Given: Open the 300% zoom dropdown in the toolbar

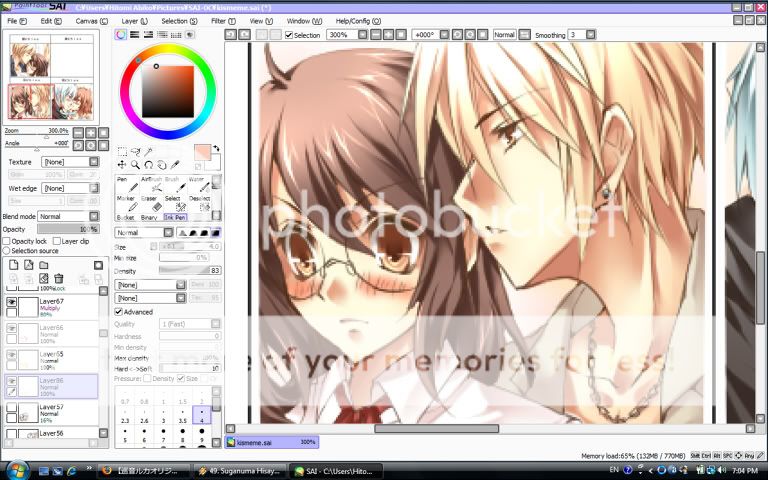Looking at the screenshot, I should point(362,35).
